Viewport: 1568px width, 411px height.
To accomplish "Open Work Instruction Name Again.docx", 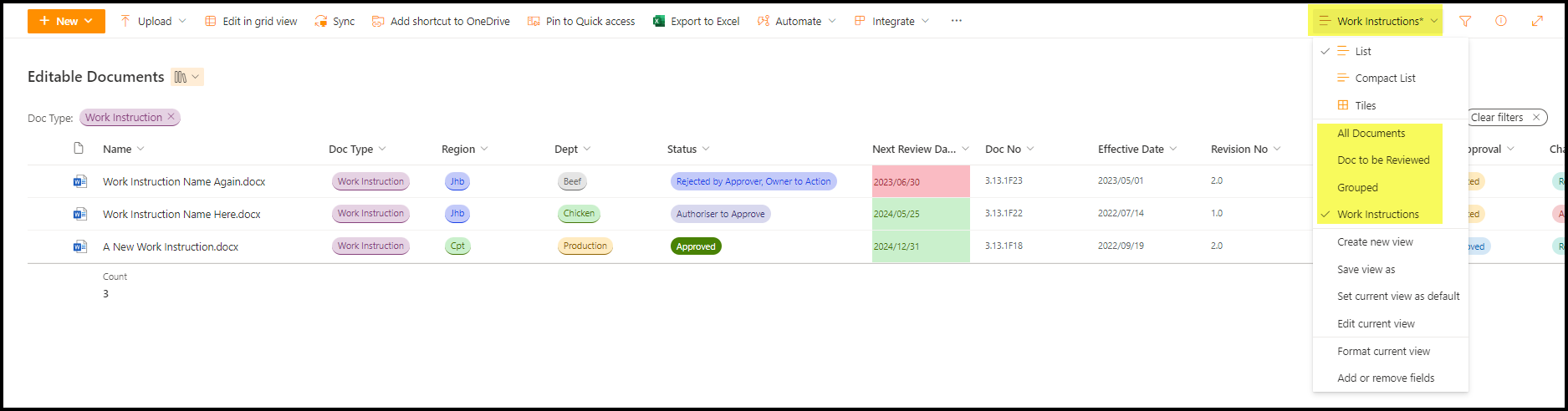I will 184,181.
